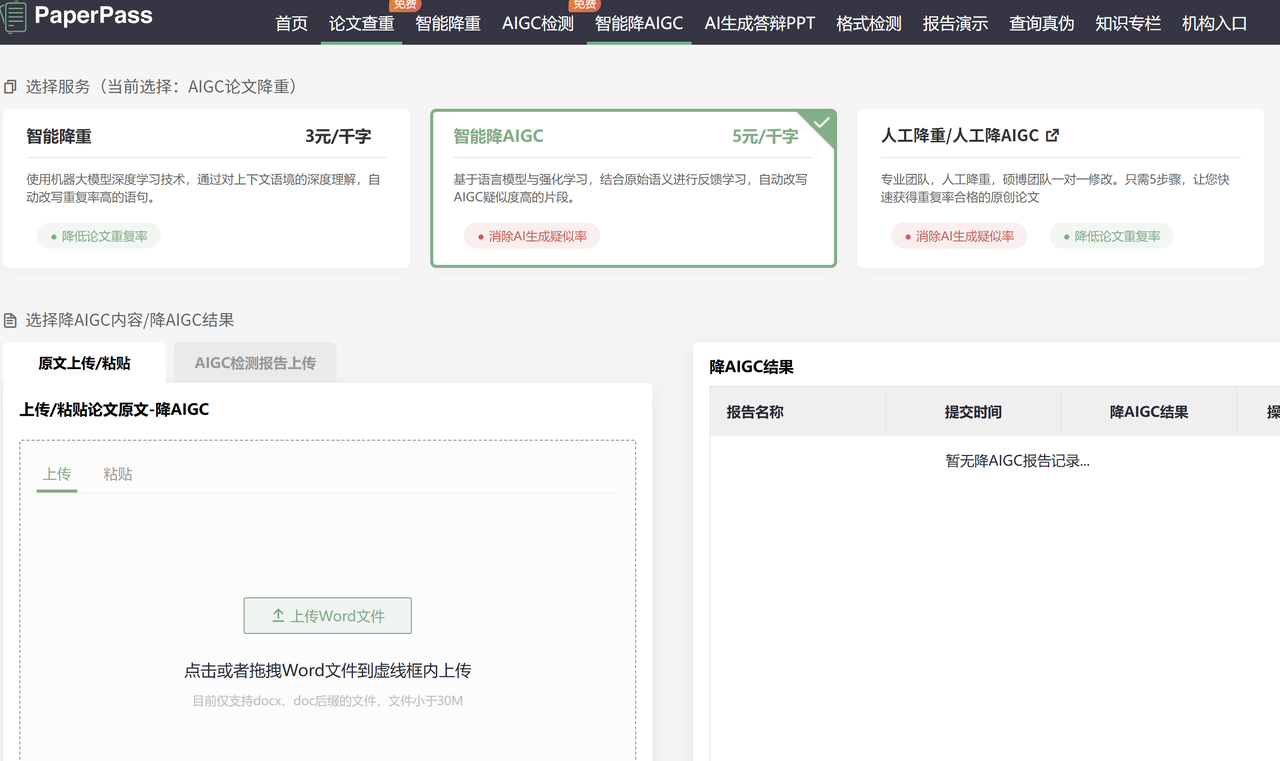Click the 暂无降AIGC报告记录 message
Image resolution: width=1280 pixels, height=761 pixels.
1018,461
